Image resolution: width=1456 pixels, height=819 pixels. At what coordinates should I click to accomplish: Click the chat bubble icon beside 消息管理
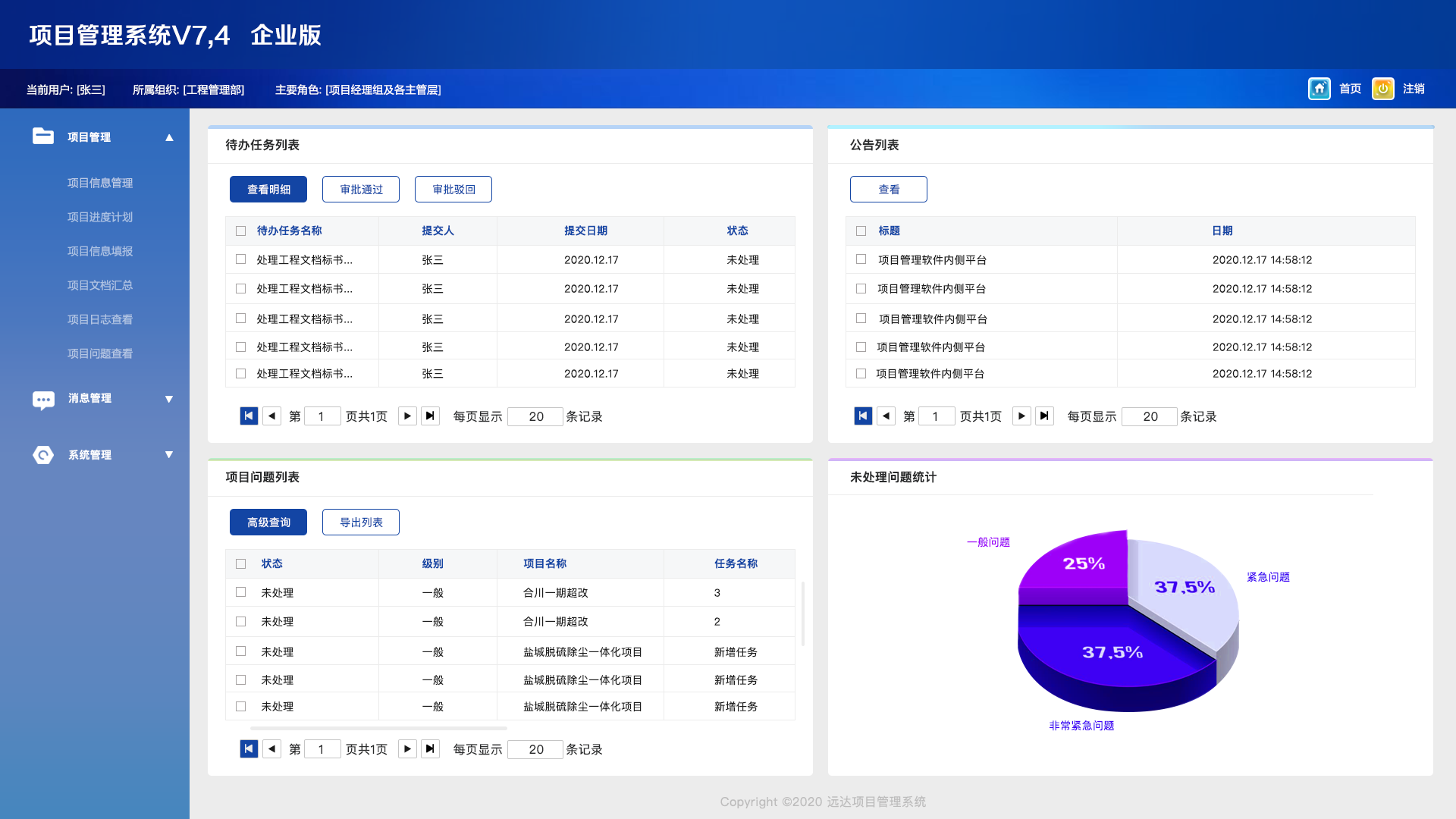click(43, 400)
